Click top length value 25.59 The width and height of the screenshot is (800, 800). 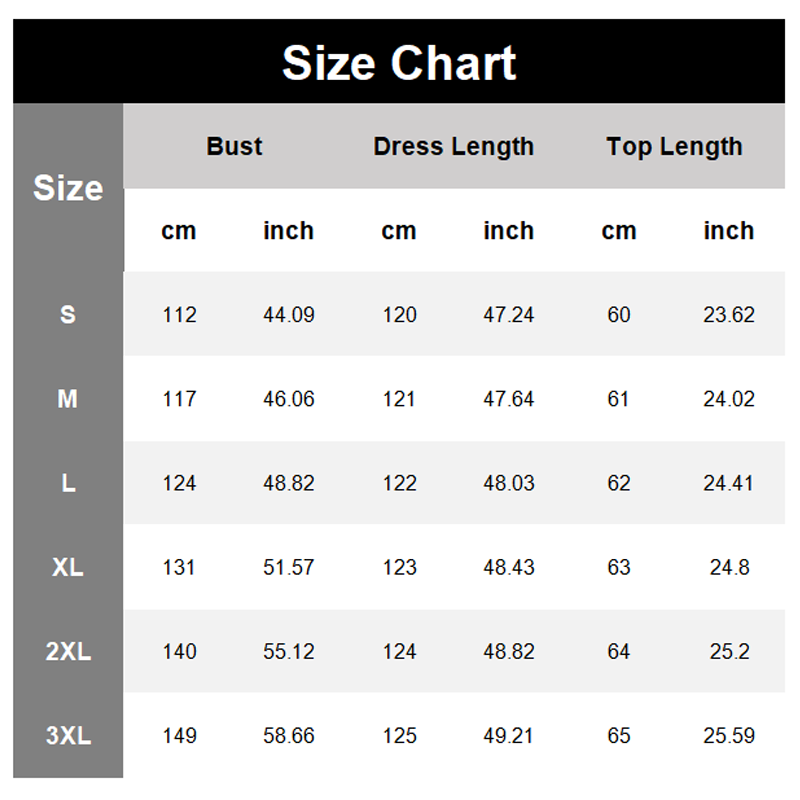point(728,735)
